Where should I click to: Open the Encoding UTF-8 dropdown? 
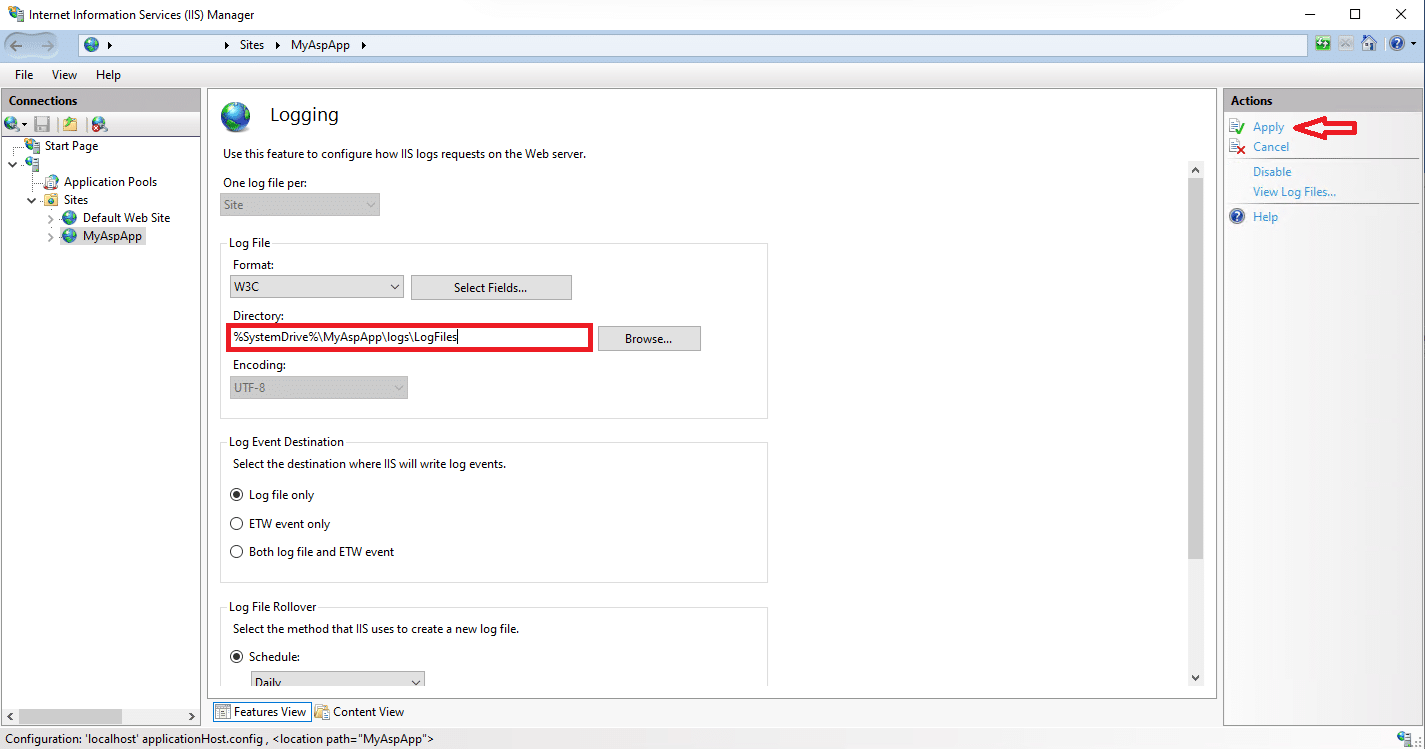click(x=319, y=387)
